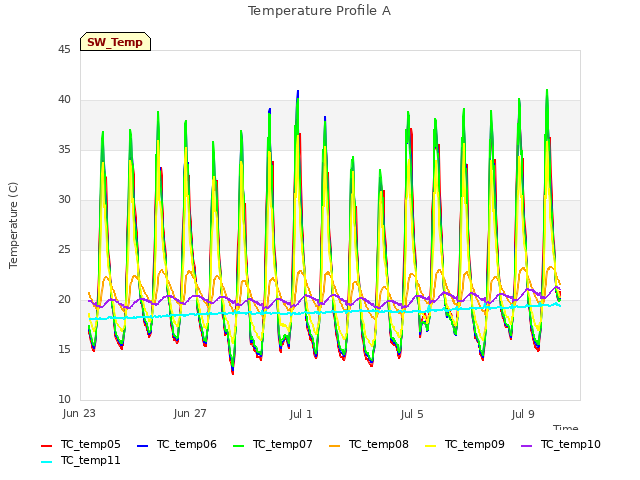Click the 40 y-axis tick label

pos(64,100)
